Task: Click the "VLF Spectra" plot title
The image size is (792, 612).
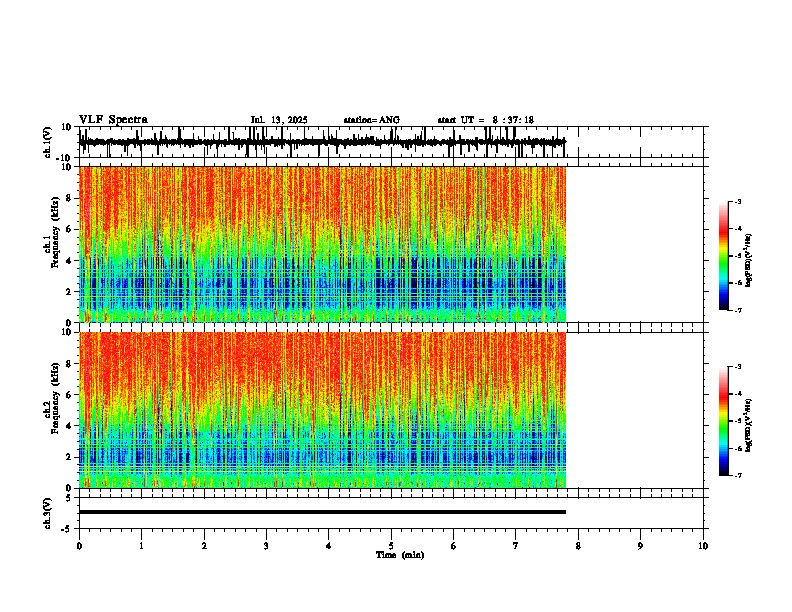Action: 113,120
